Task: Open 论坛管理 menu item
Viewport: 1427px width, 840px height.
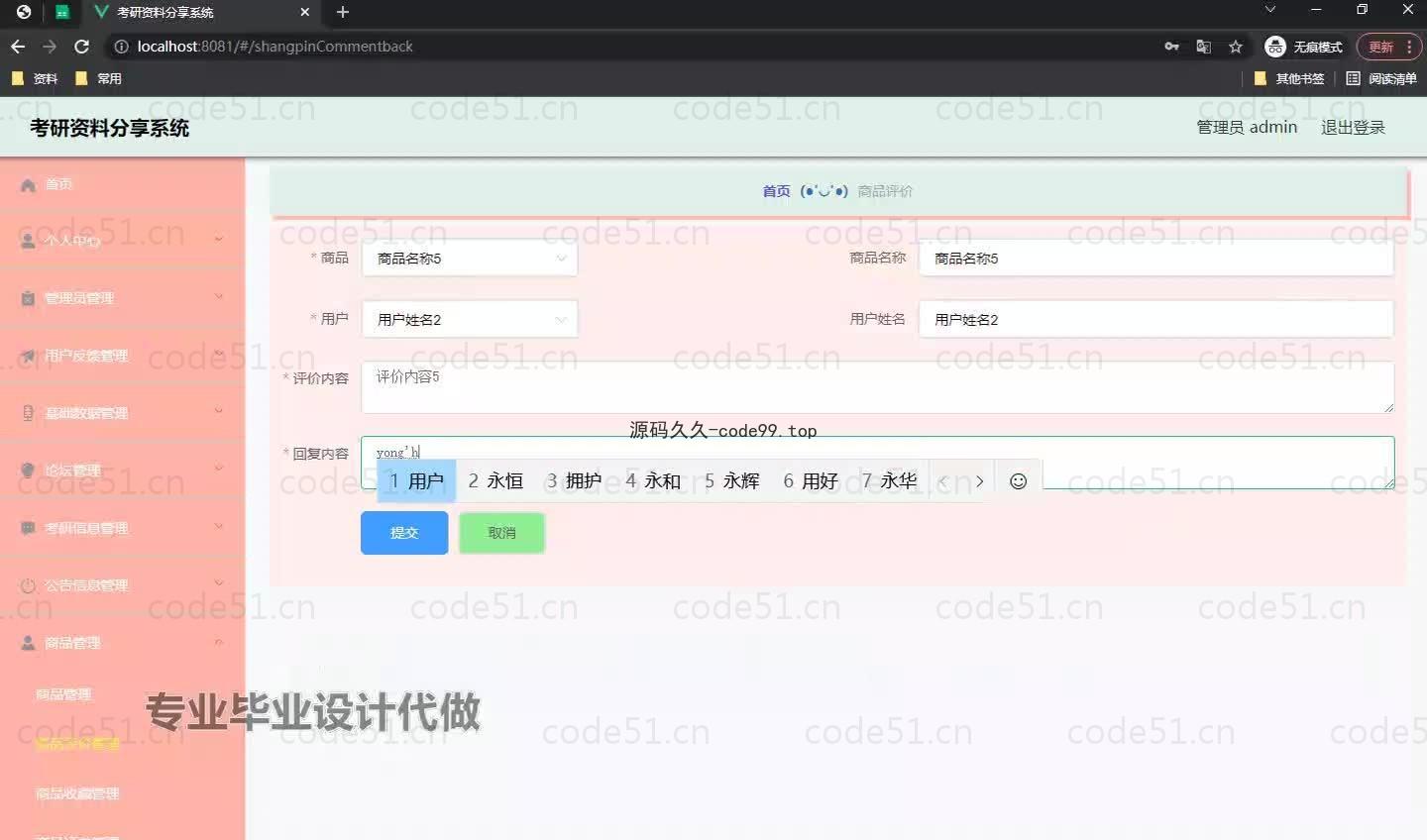Action: tap(72, 471)
